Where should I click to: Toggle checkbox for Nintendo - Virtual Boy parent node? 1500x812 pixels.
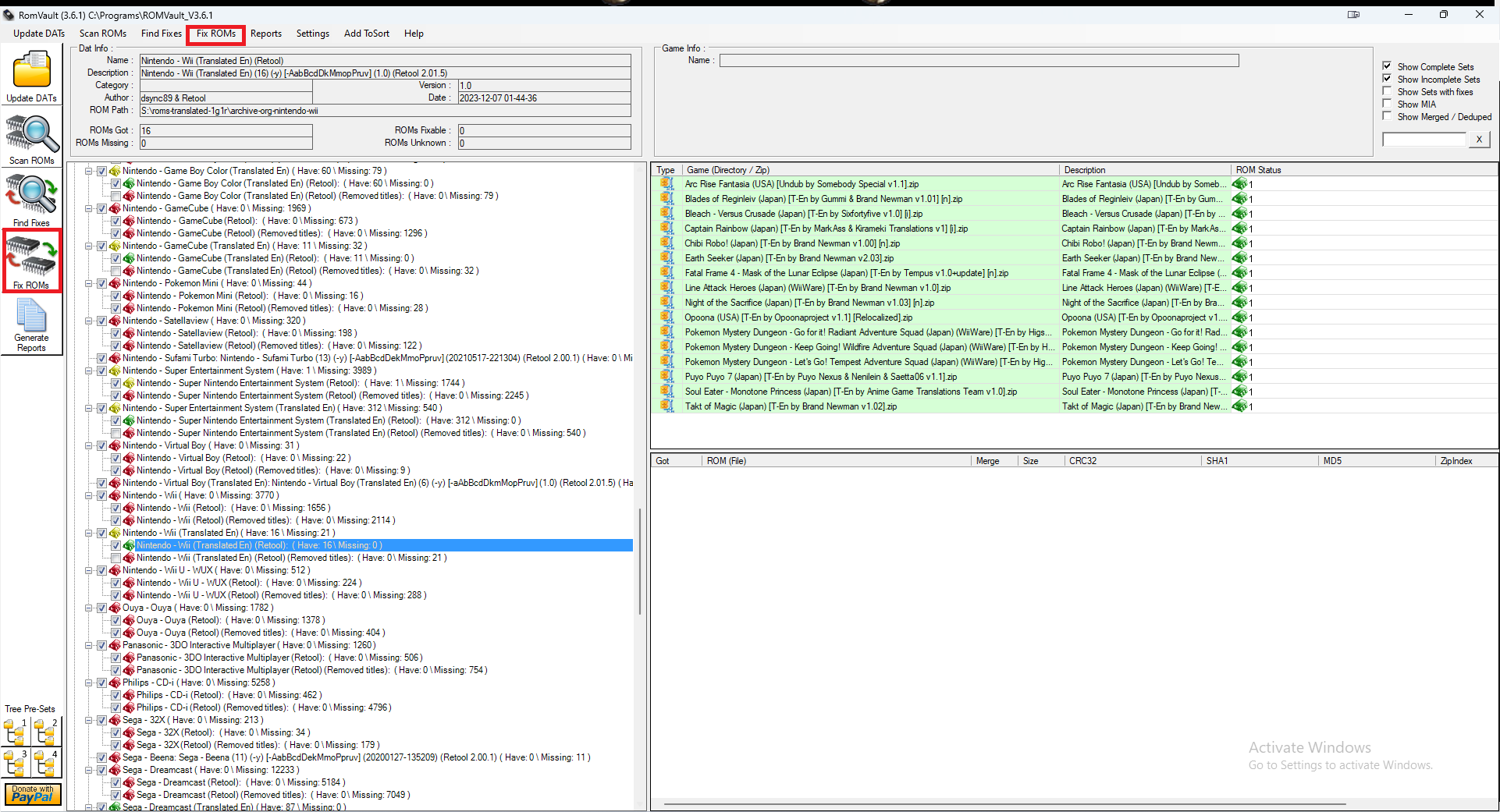click(101, 445)
